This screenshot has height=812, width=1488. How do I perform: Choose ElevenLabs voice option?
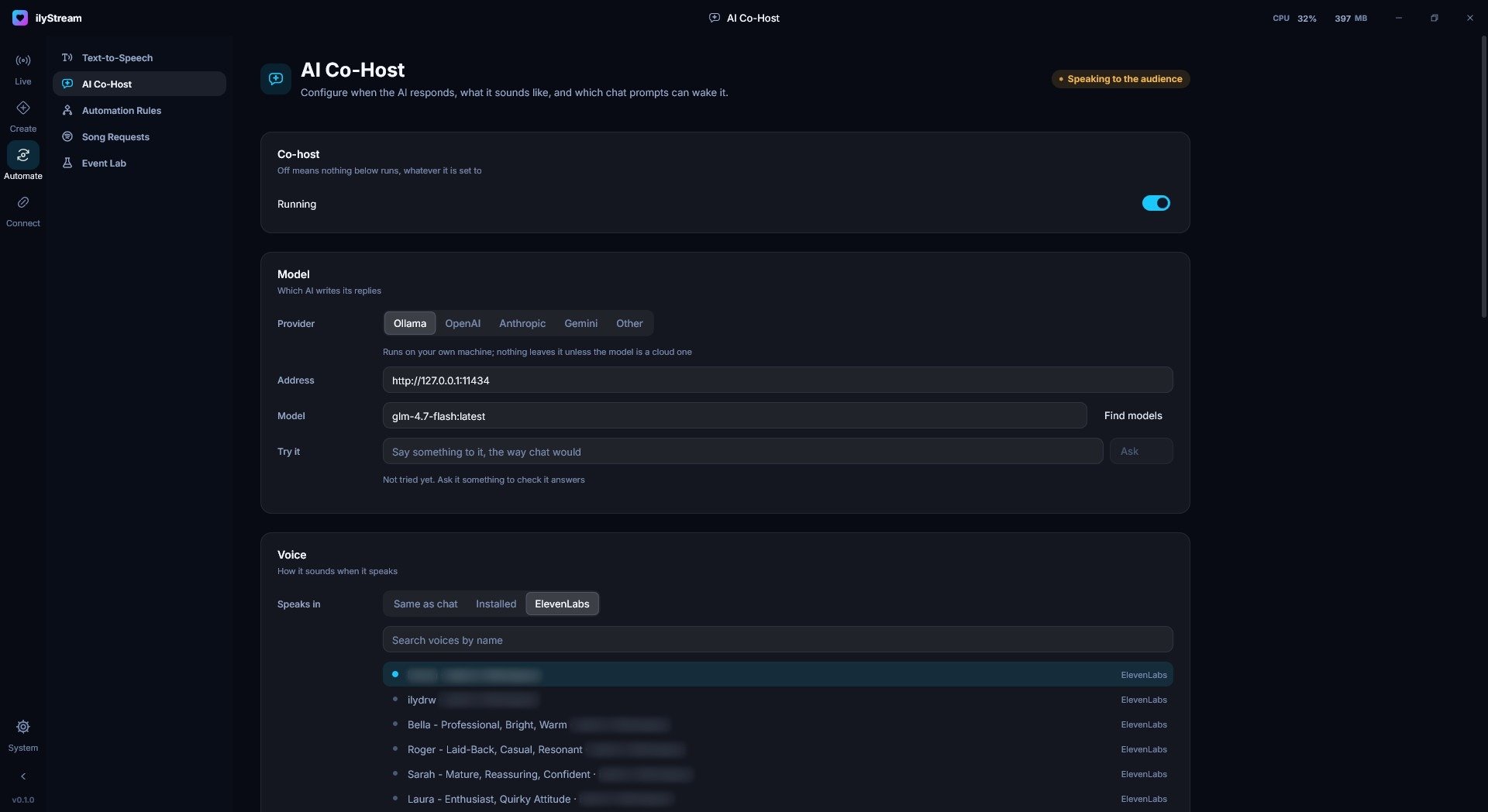[x=562, y=604]
